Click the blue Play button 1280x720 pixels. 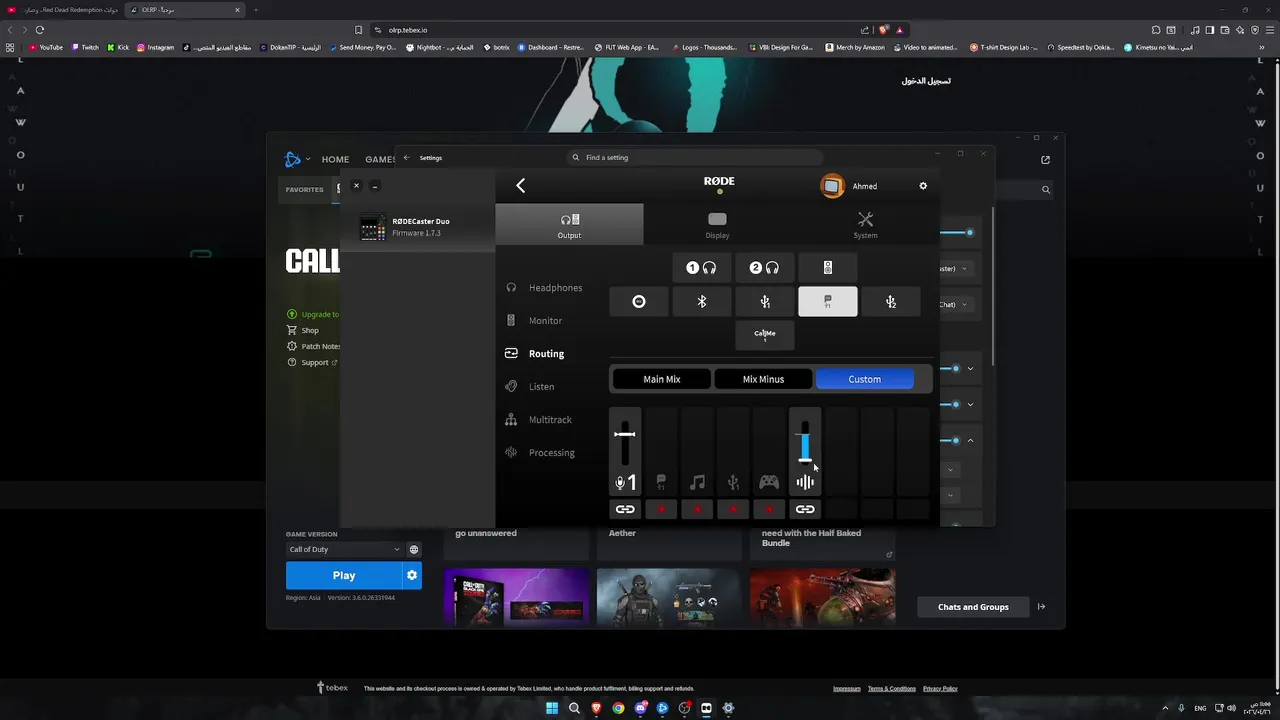tap(344, 575)
